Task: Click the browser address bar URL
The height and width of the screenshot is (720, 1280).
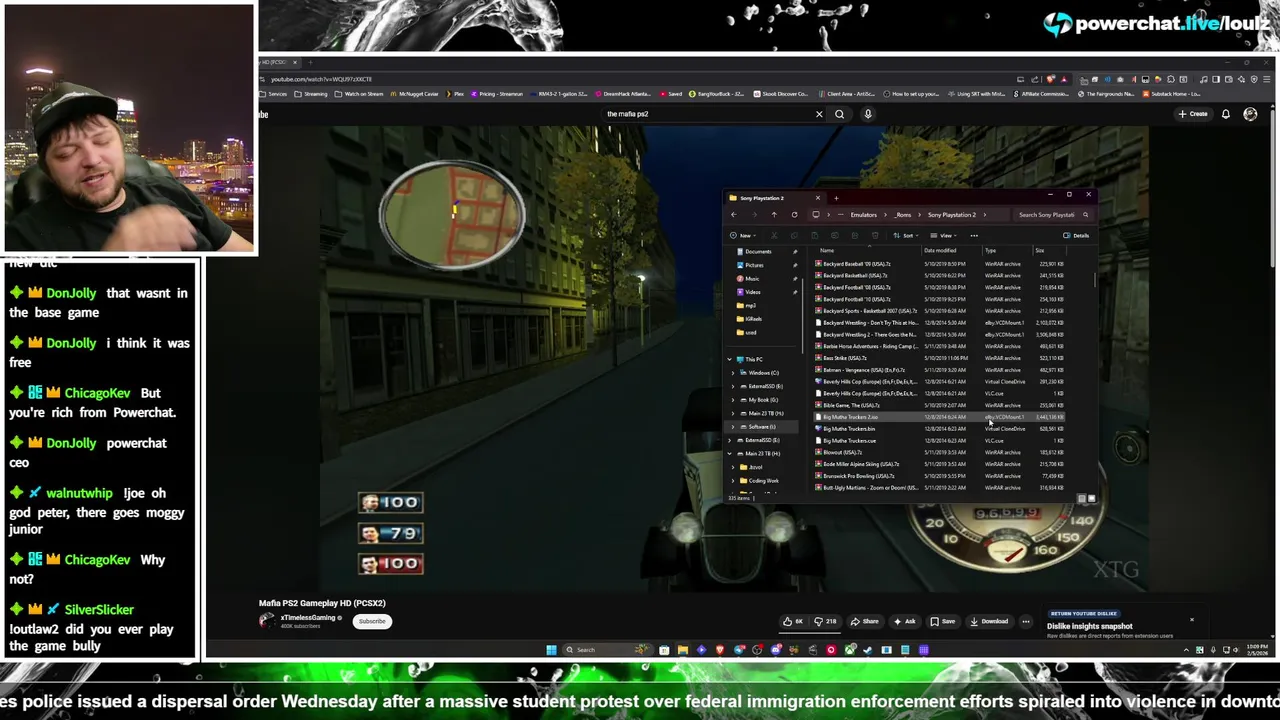Action: 321,79
